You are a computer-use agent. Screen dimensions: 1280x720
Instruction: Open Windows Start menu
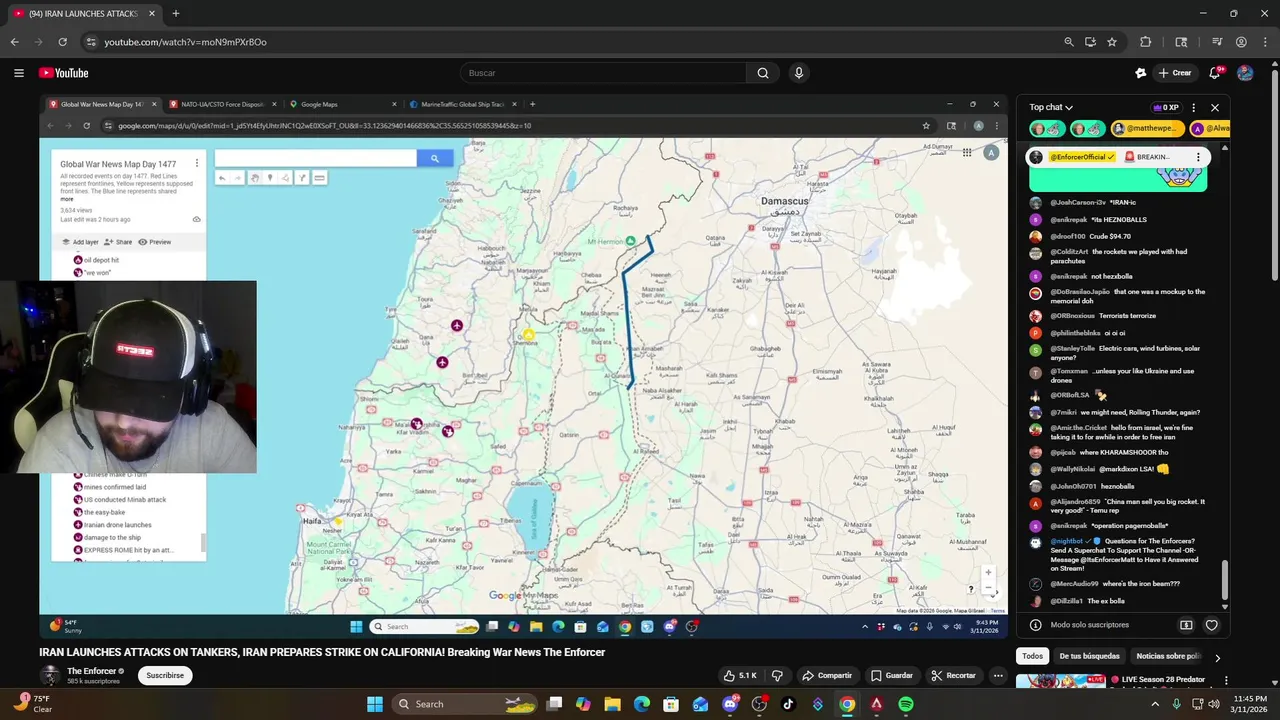click(374, 704)
